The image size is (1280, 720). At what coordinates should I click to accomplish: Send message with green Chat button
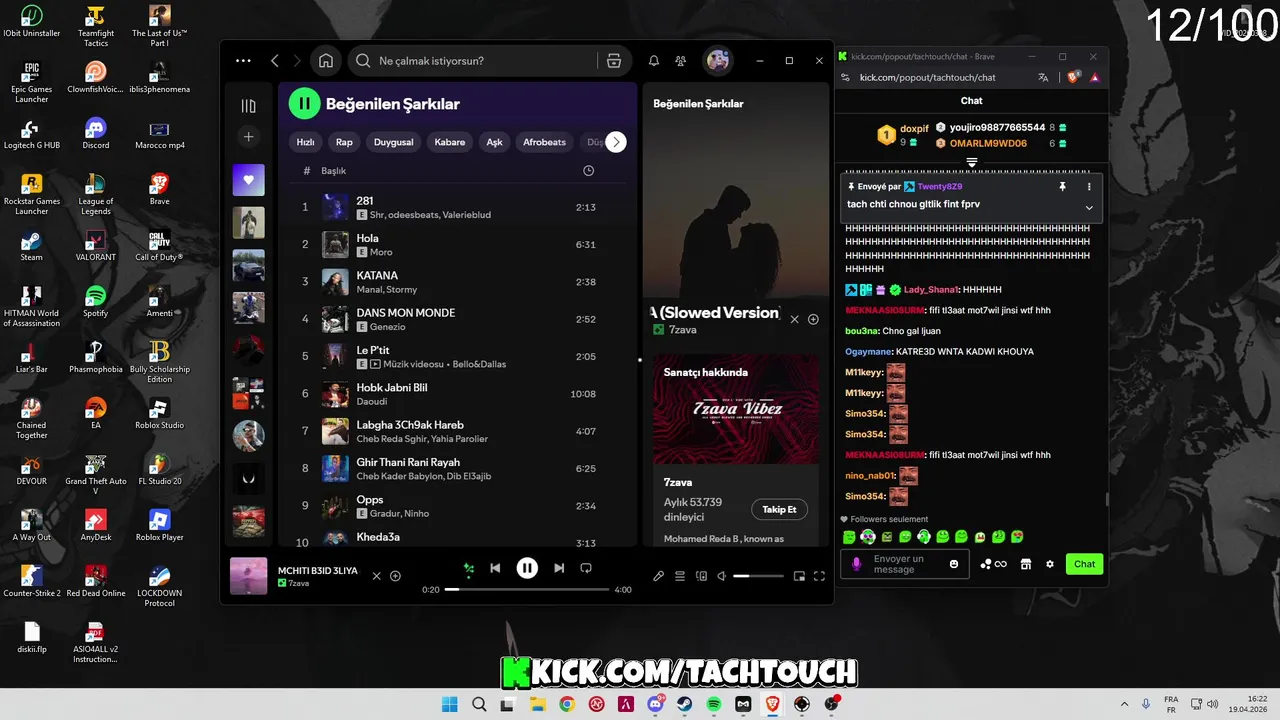(1084, 564)
